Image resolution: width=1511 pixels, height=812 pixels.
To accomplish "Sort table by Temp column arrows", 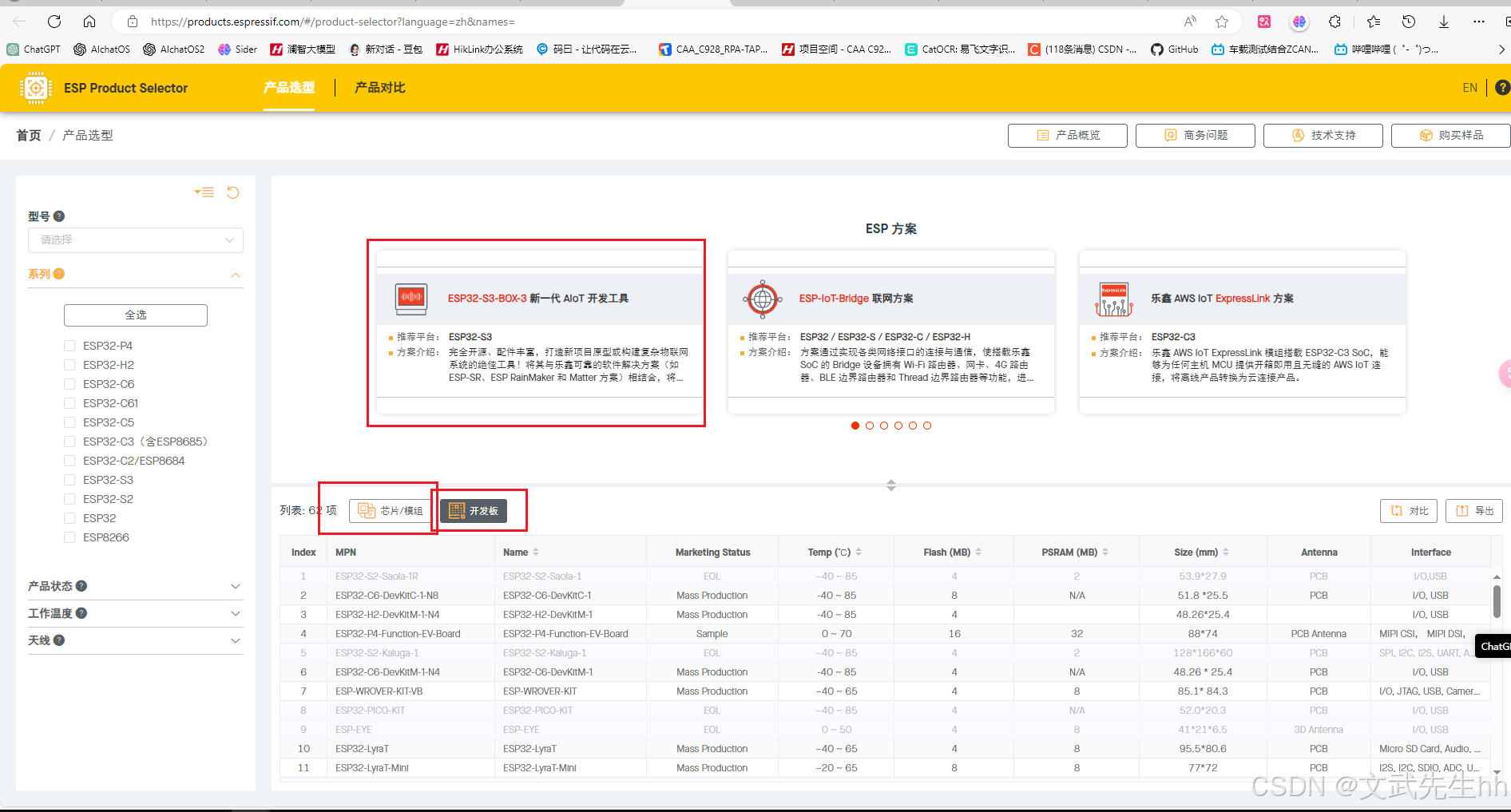I will point(859,552).
